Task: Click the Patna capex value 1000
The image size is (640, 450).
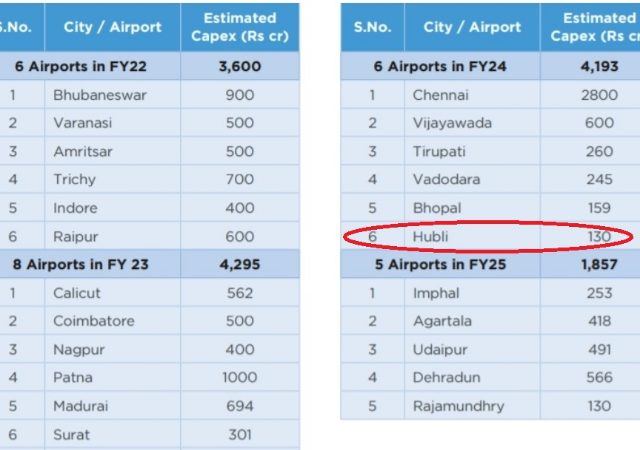Action: [x=240, y=377]
